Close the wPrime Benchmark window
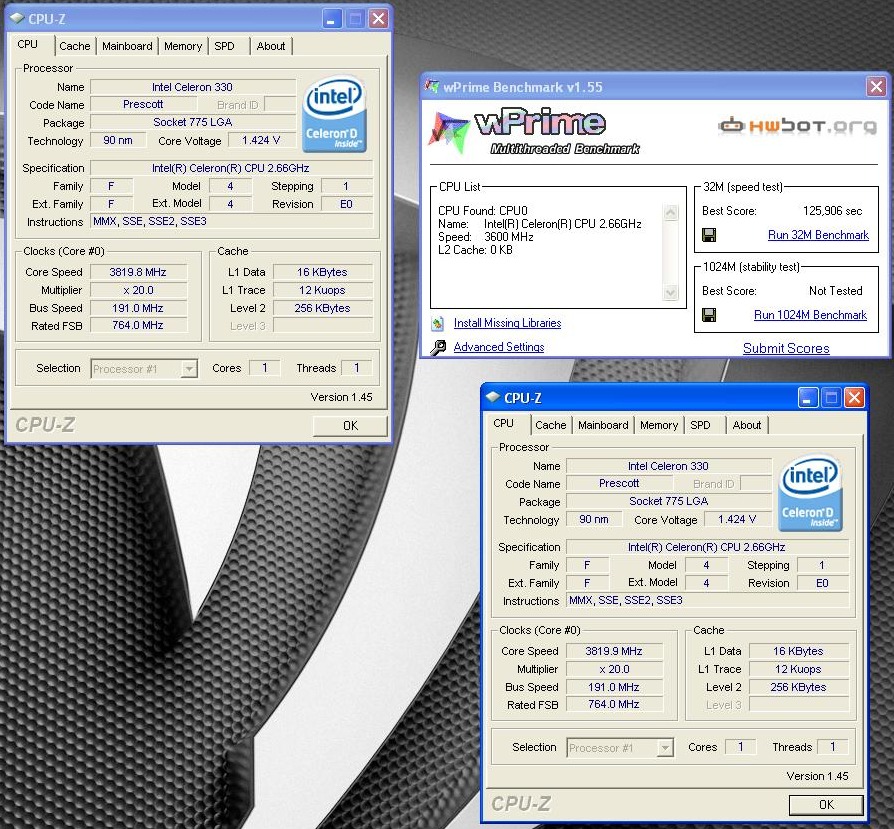894x829 pixels. point(876,87)
